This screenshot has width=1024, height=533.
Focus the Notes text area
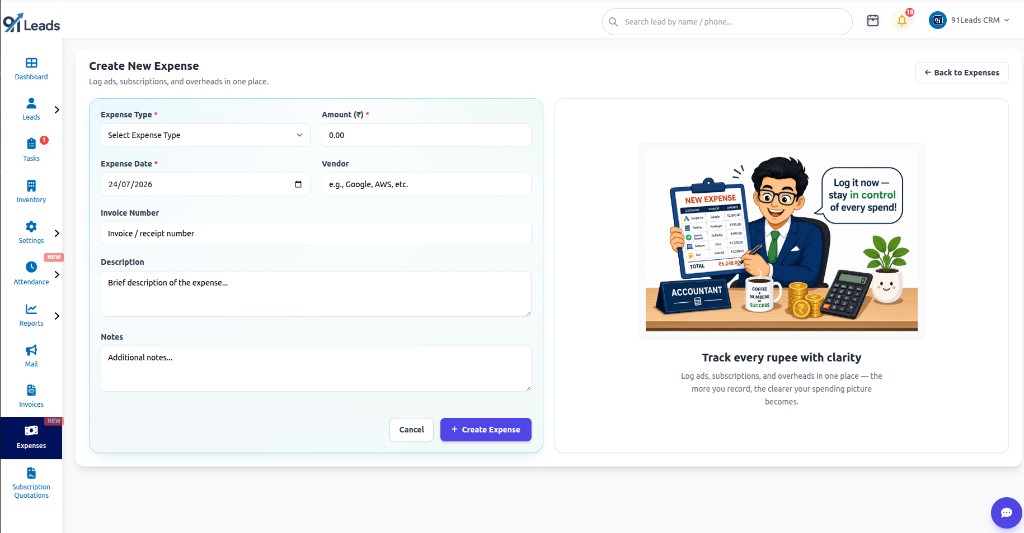316,369
